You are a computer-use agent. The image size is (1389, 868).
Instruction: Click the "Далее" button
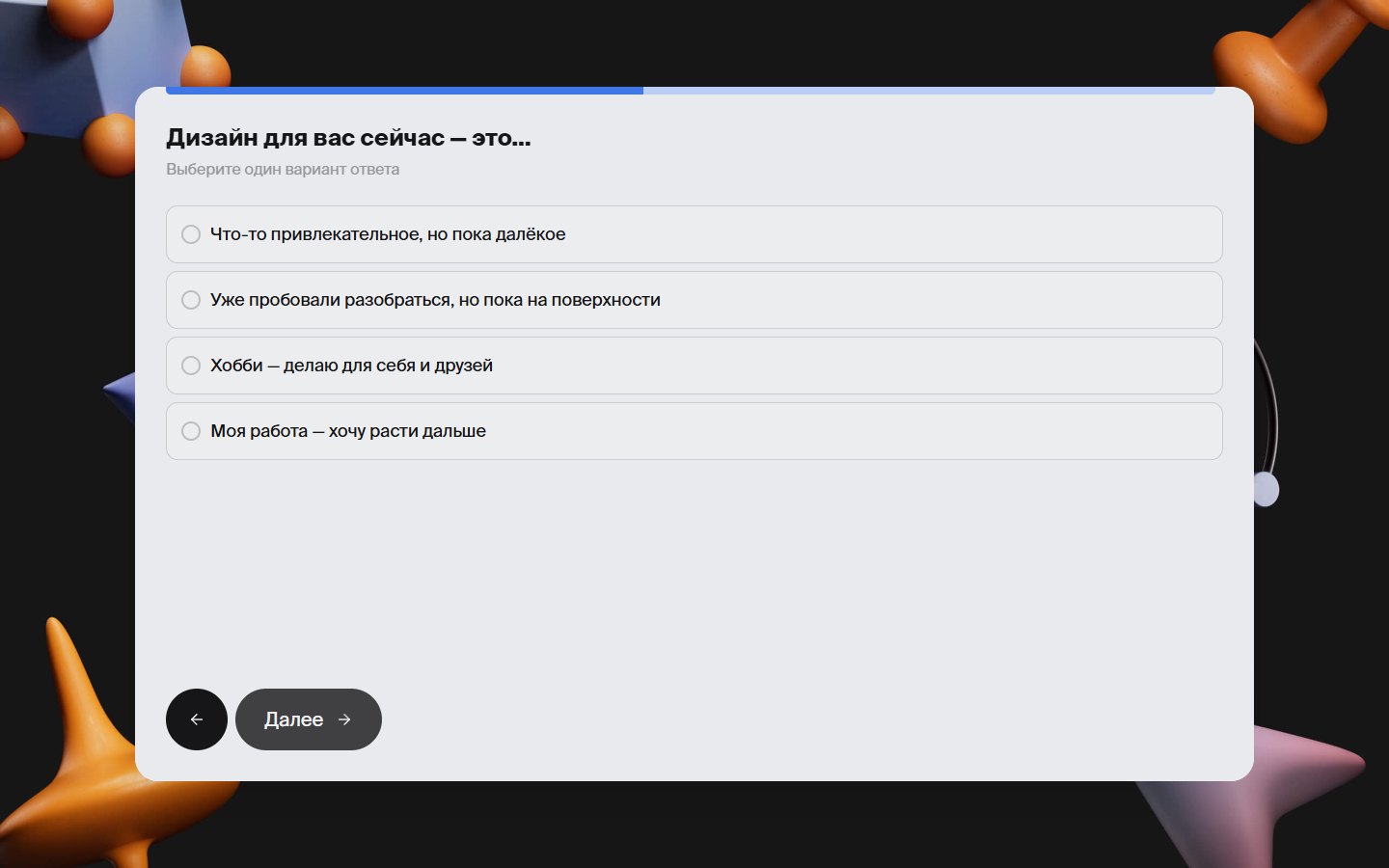(309, 719)
